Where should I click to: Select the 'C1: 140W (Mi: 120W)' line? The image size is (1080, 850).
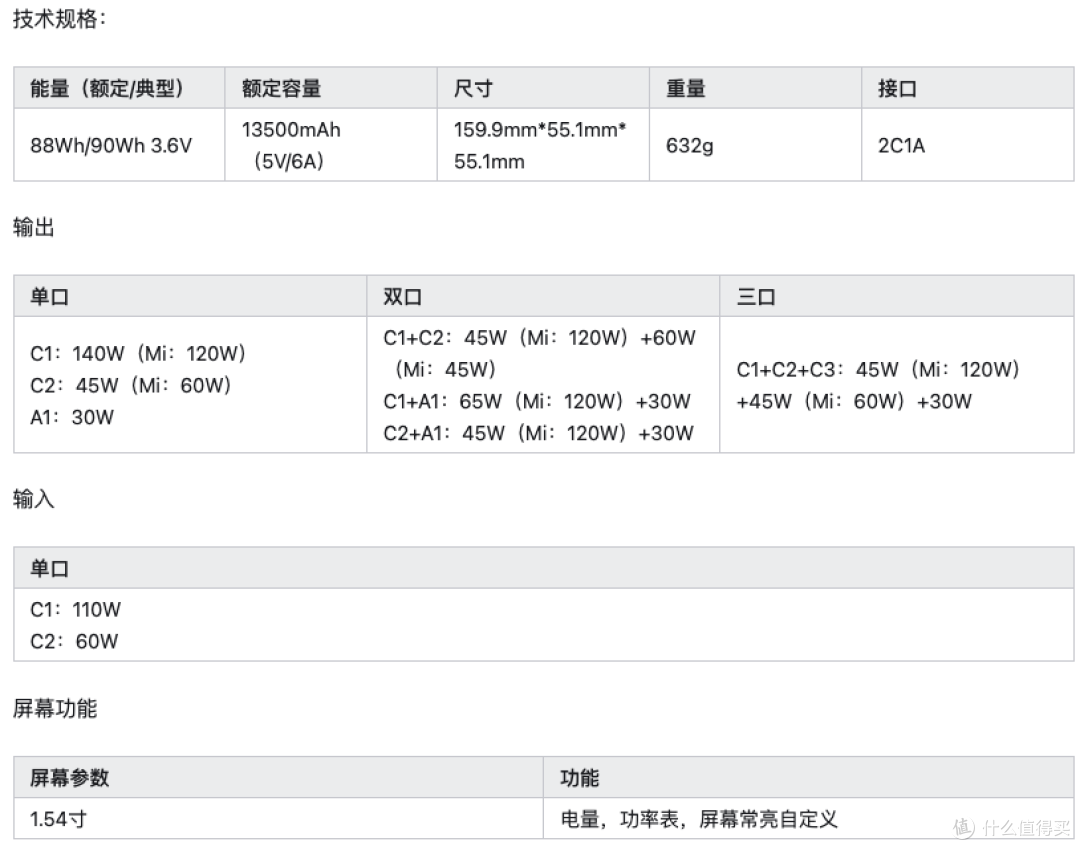point(138,353)
